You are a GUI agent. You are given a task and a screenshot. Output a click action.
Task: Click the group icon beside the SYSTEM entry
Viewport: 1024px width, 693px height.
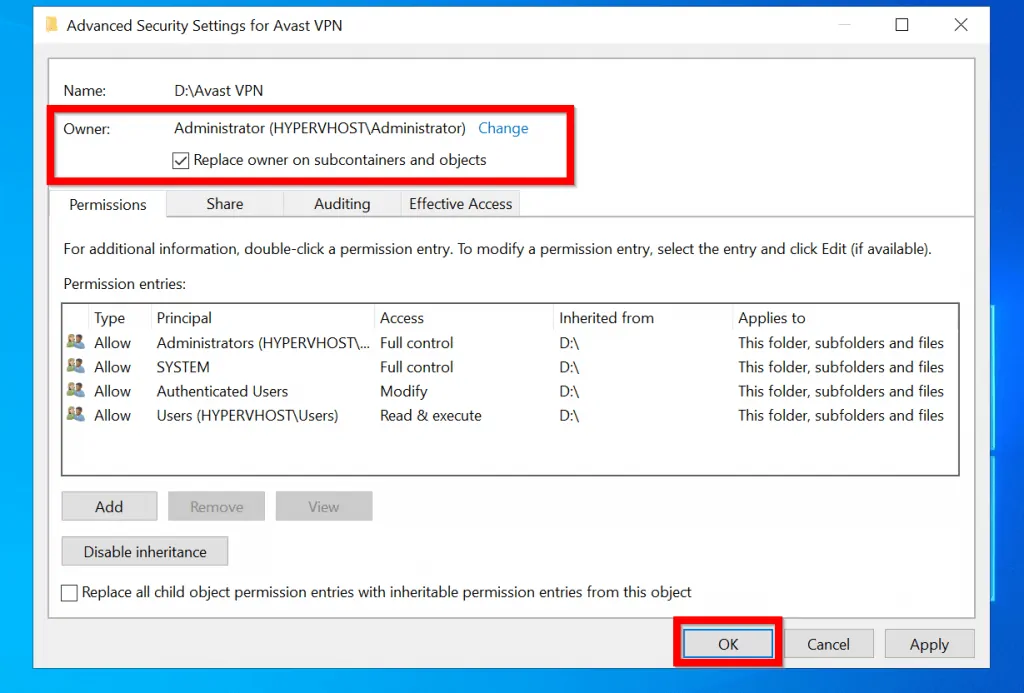pyautogui.click(x=74, y=366)
